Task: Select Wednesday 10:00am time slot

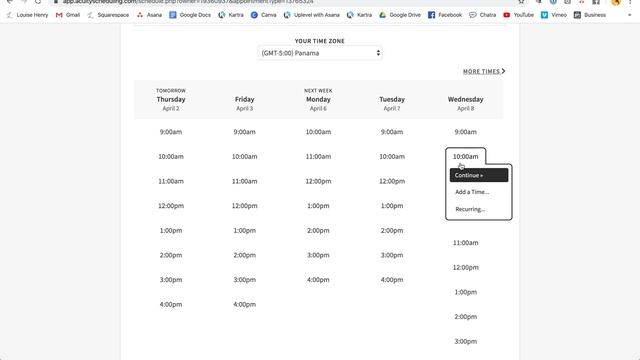Action: pyautogui.click(x=465, y=156)
